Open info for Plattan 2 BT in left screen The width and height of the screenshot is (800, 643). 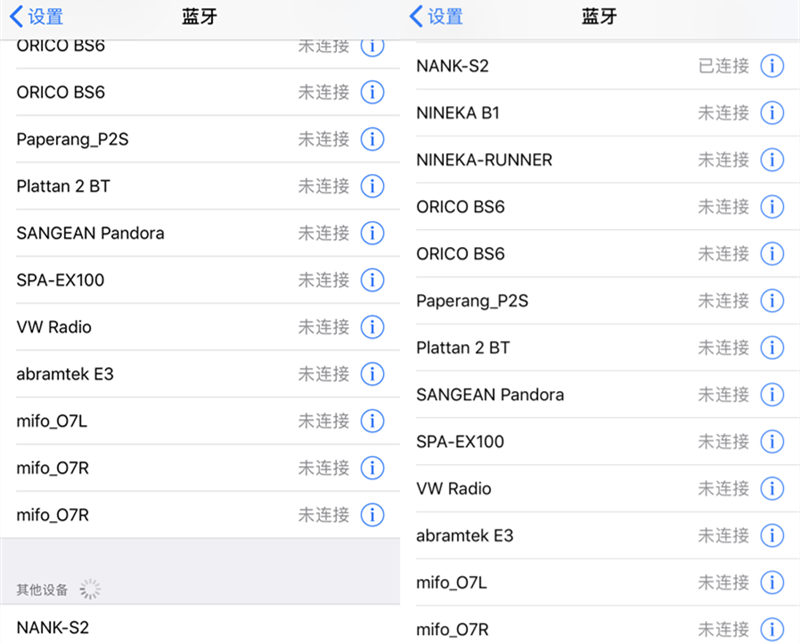point(372,186)
